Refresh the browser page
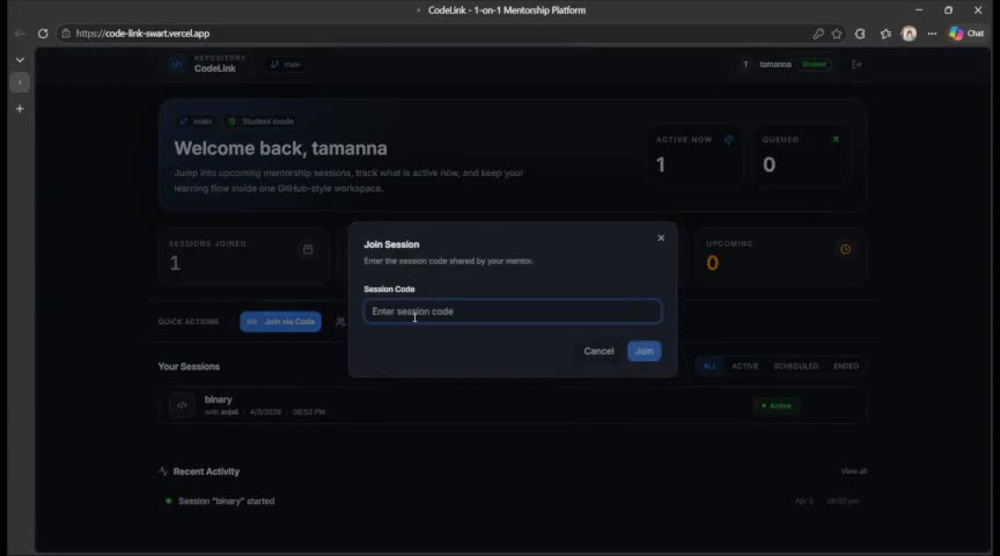The width and height of the screenshot is (1000, 556). [43, 33]
